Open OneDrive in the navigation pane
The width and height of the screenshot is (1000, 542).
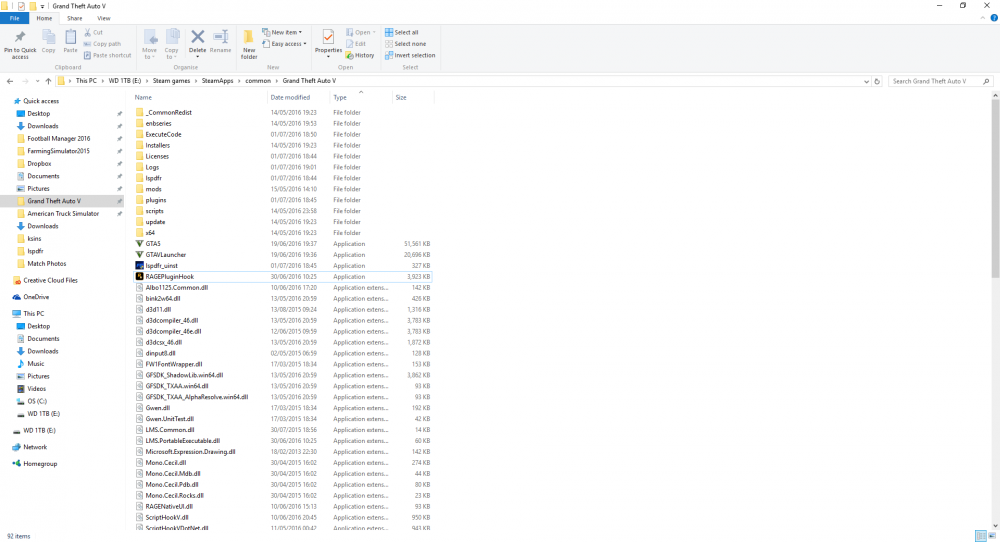36,297
